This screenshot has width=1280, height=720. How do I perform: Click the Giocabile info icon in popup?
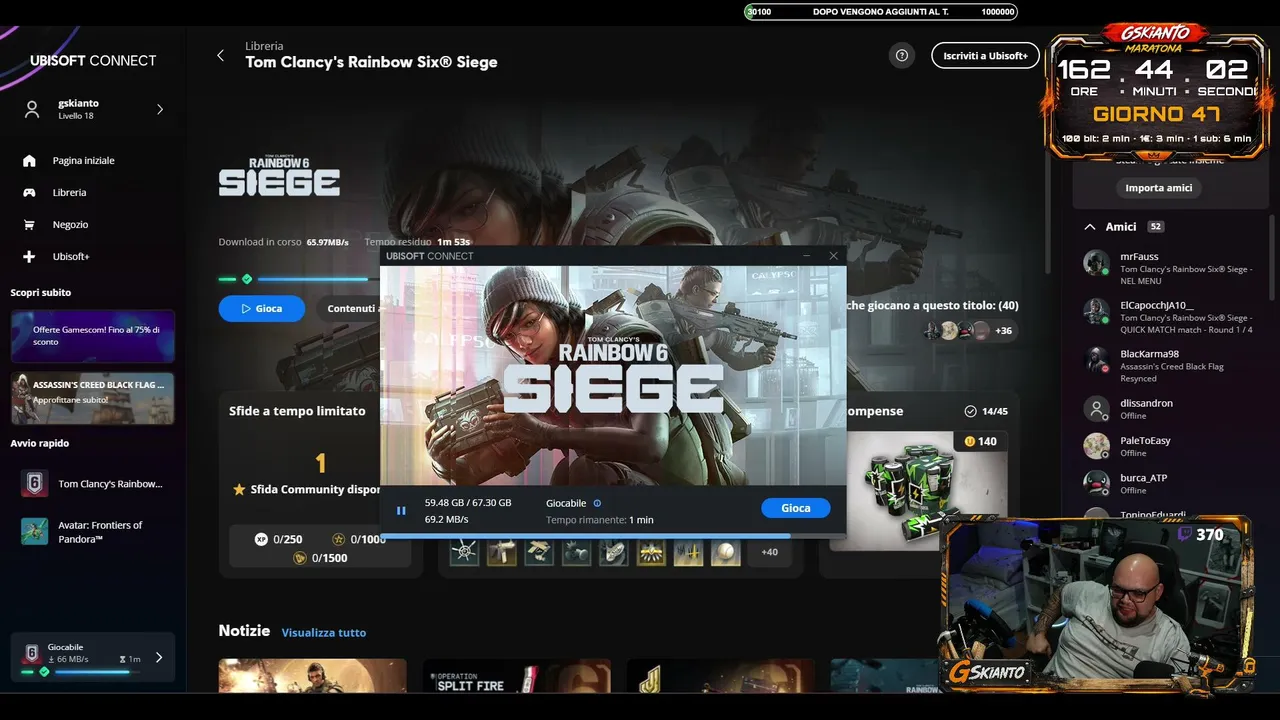[597, 503]
